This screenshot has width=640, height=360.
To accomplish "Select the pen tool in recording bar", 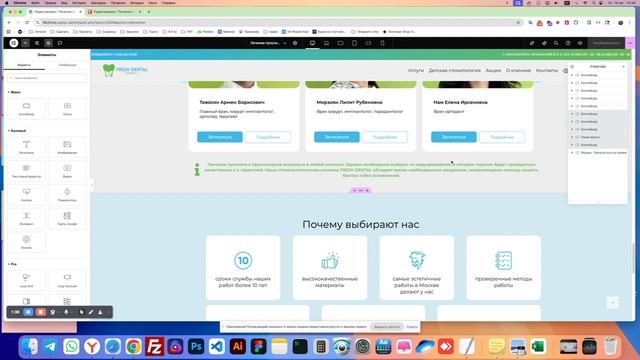I will click(91, 312).
